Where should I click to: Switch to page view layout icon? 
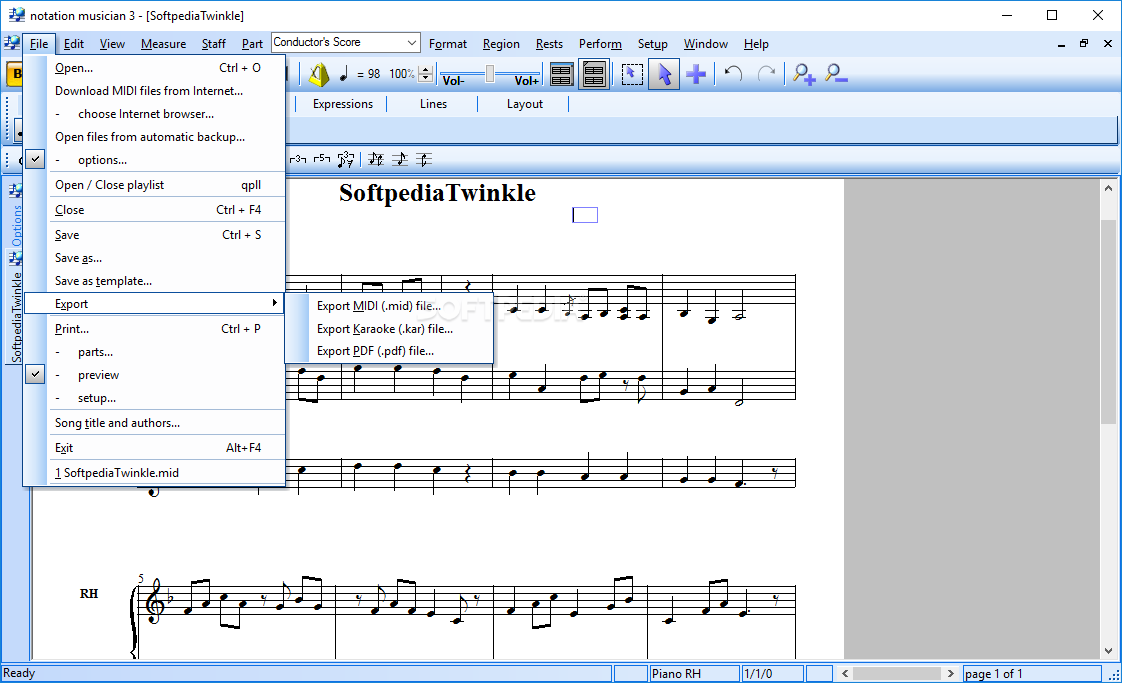point(594,74)
